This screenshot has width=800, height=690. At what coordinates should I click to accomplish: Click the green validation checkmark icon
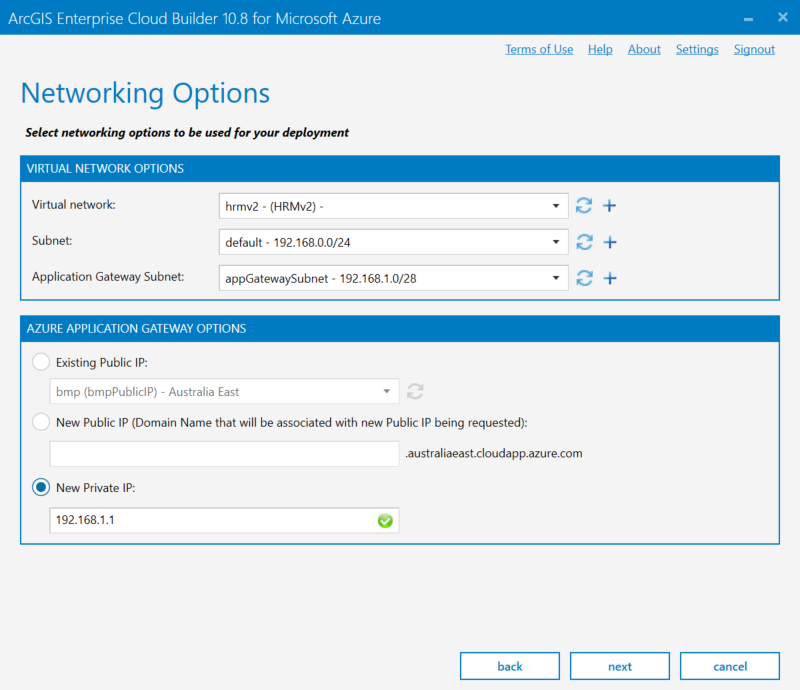tap(385, 521)
